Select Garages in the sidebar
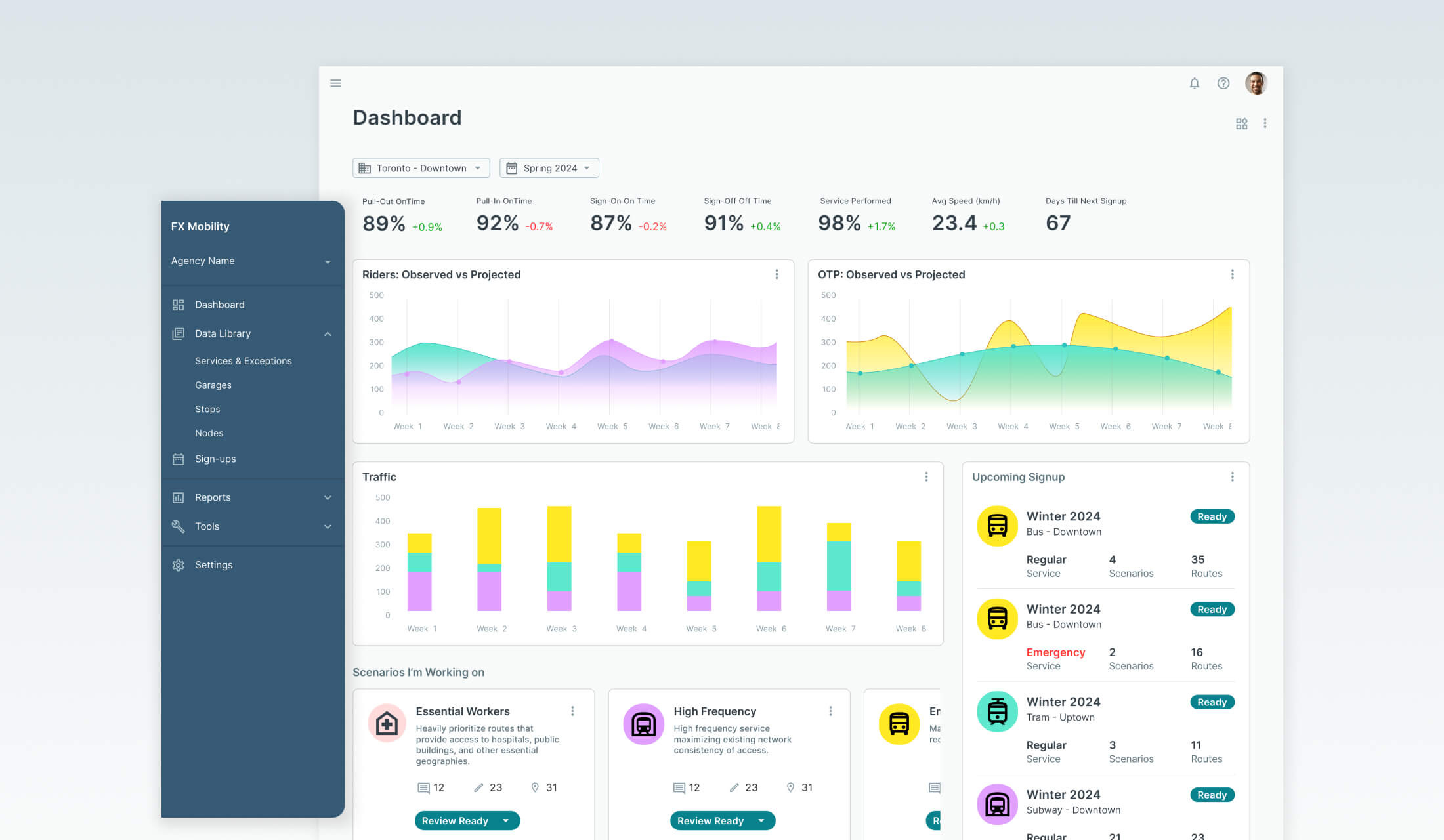 [x=213, y=385]
